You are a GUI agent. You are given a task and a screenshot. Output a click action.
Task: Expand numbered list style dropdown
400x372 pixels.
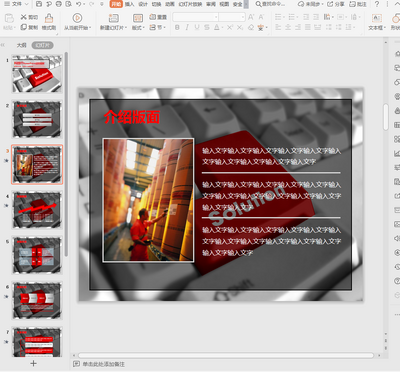pyautogui.click(x=297, y=17)
